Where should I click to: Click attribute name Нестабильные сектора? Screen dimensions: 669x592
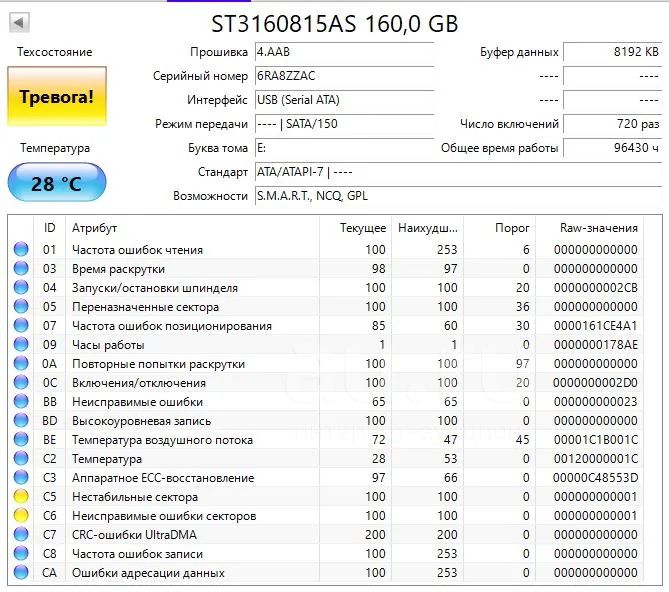tap(135, 497)
